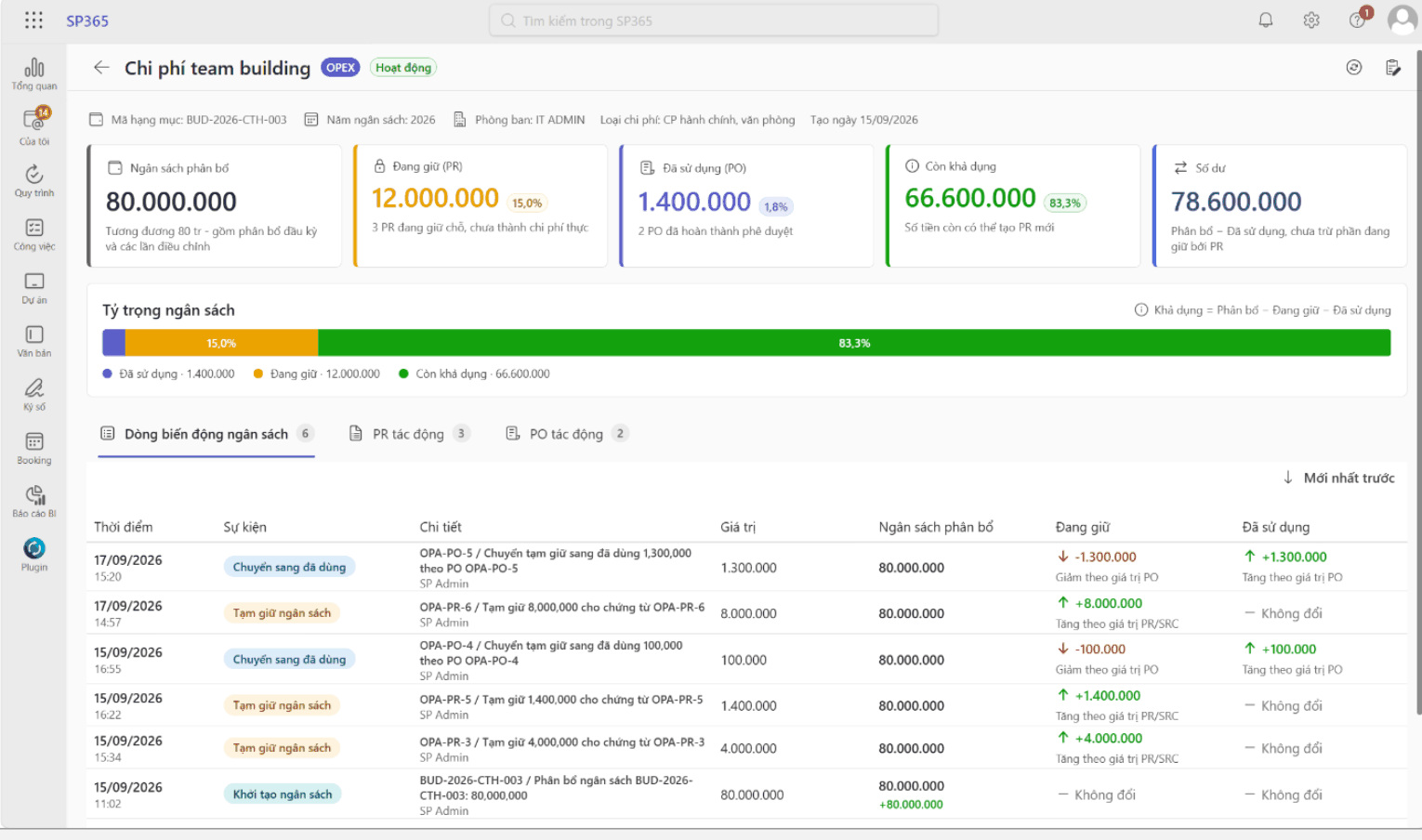Select Dòng biến động ngân sách tab

pos(206,434)
